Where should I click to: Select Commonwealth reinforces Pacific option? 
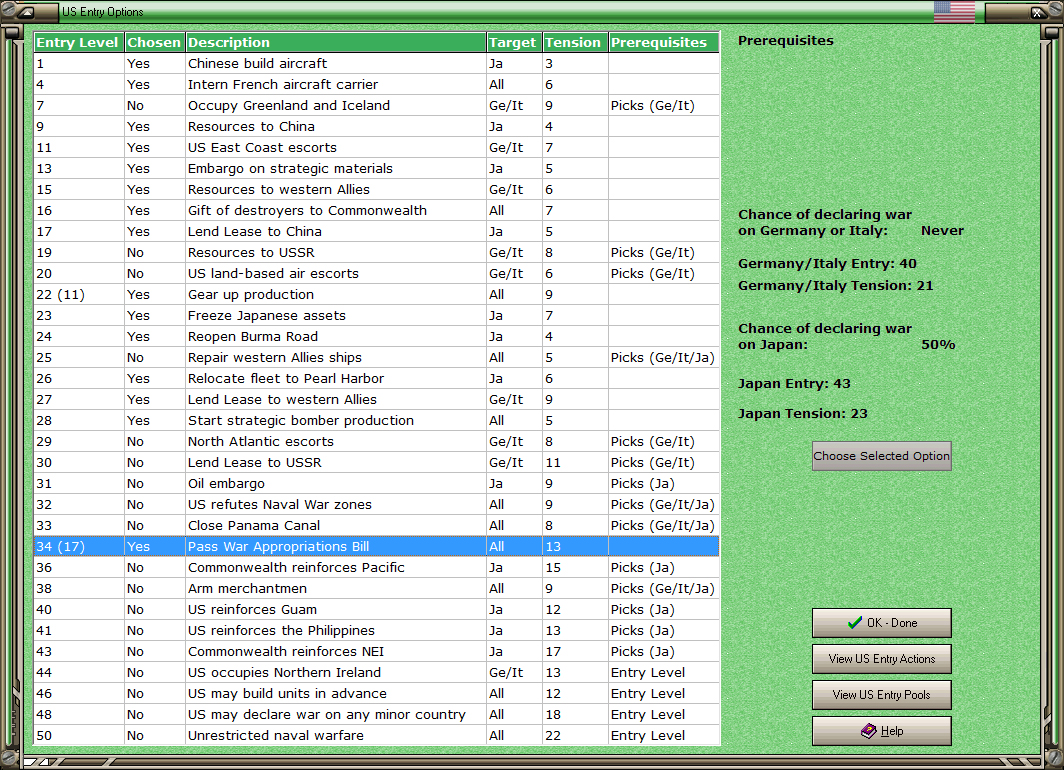pos(377,568)
